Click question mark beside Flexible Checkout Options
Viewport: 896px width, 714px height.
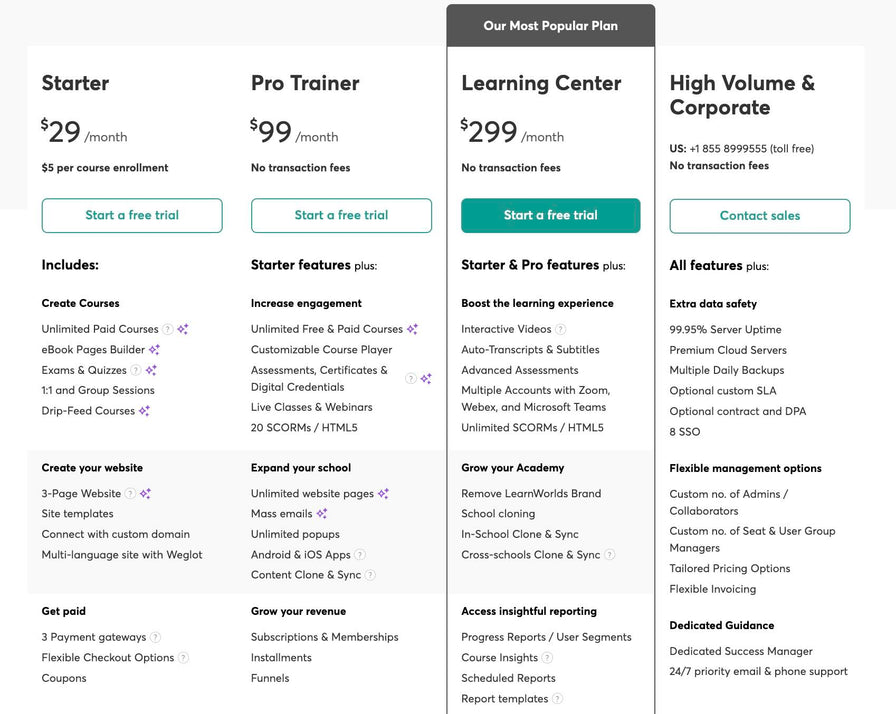(183, 657)
